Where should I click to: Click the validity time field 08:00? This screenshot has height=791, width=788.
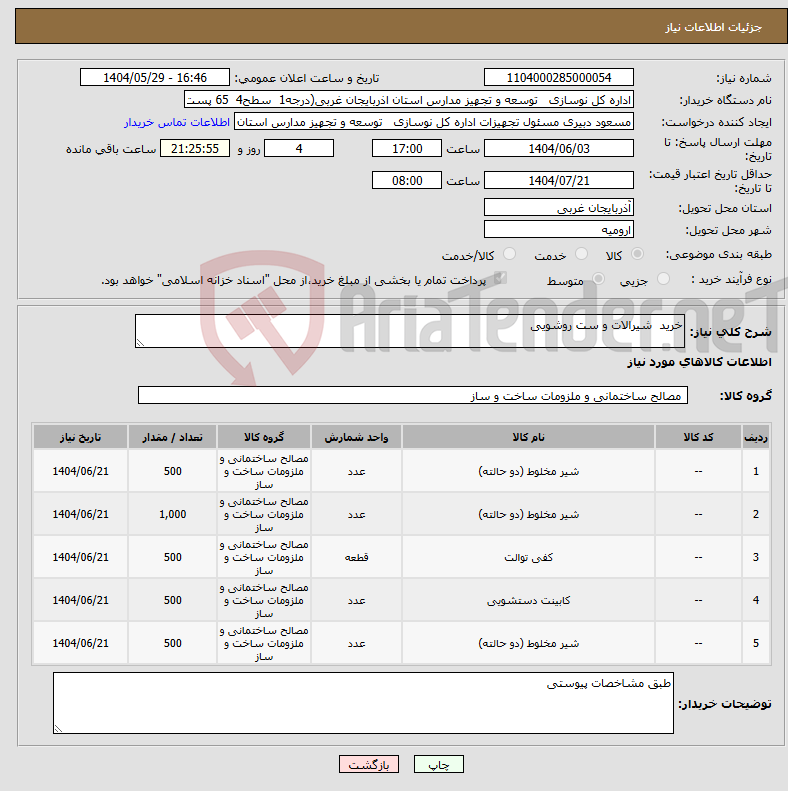pos(407,181)
